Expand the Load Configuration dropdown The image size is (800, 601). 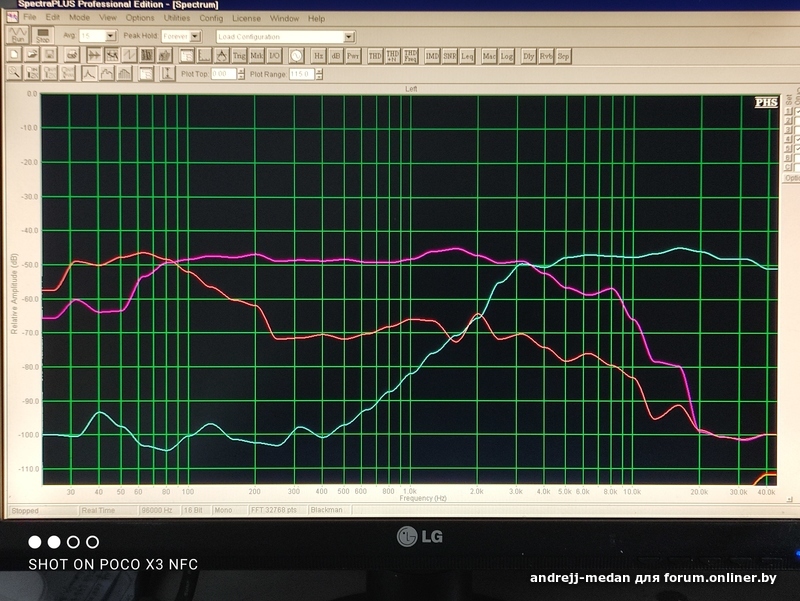(349, 37)
